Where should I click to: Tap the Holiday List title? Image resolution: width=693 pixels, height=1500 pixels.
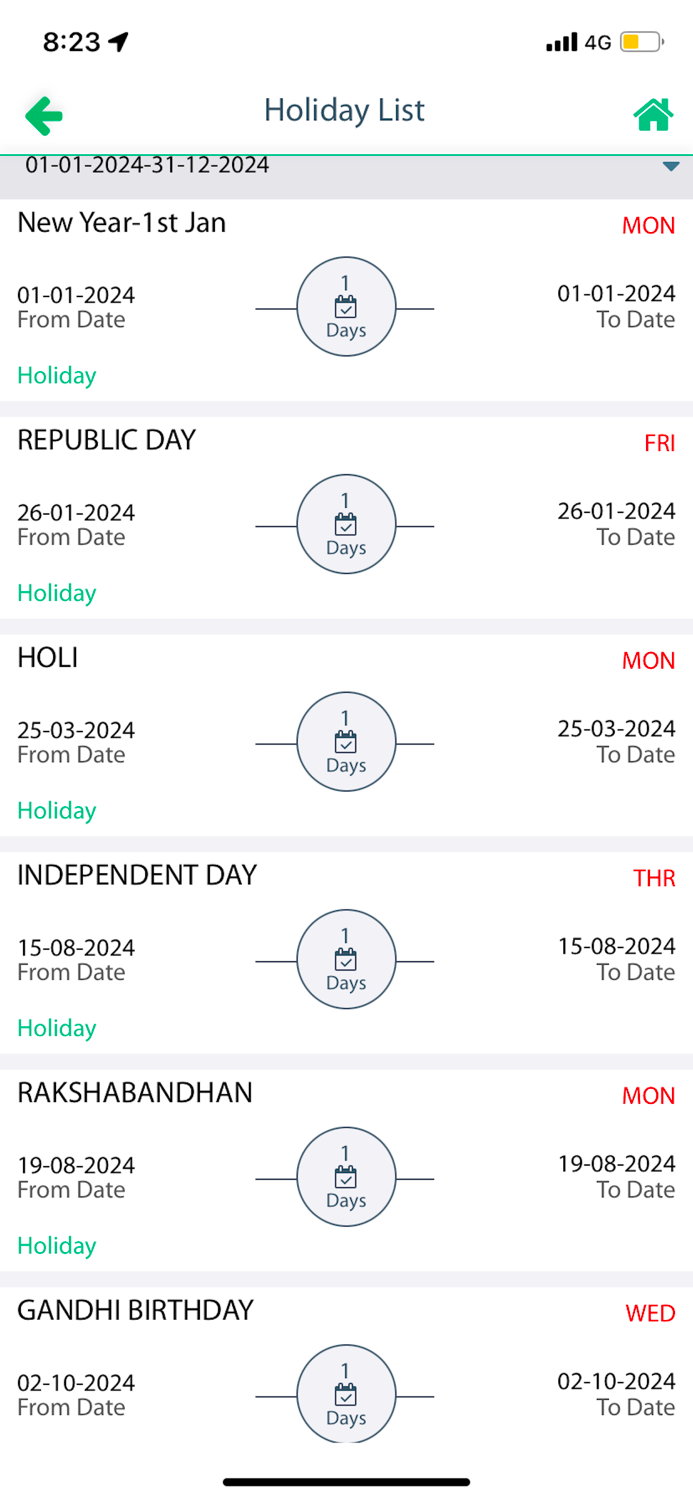[344, 110]
